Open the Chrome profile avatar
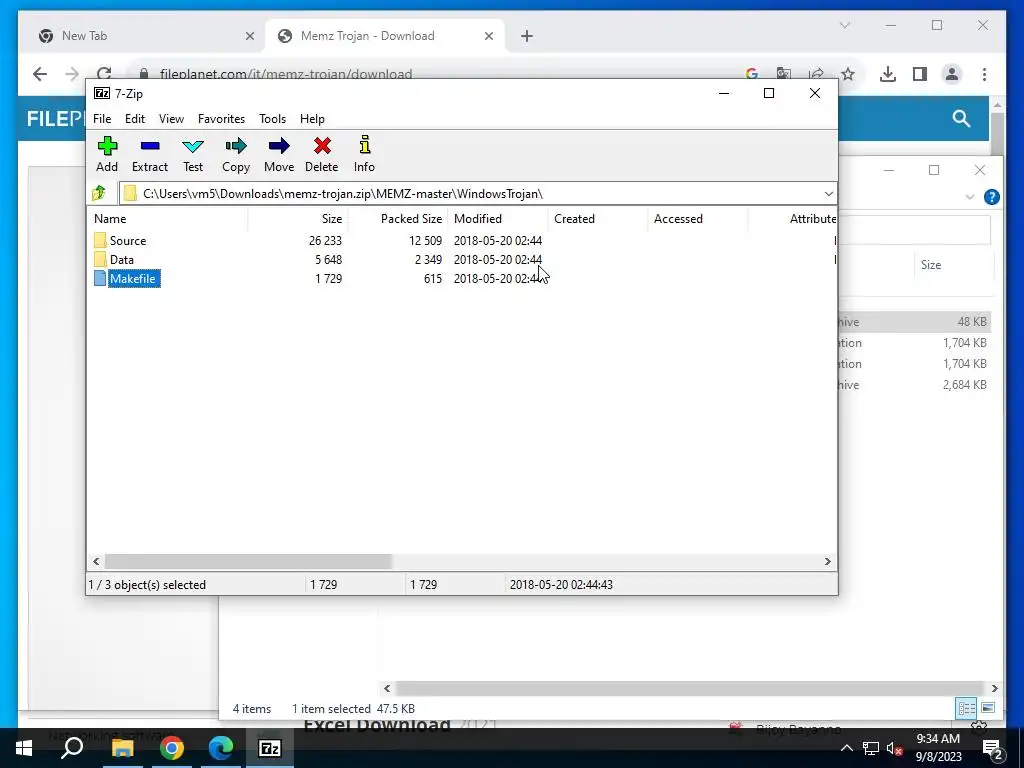Image resolution: width=1024 pixels, height=768 pixels. pos(952,74)
